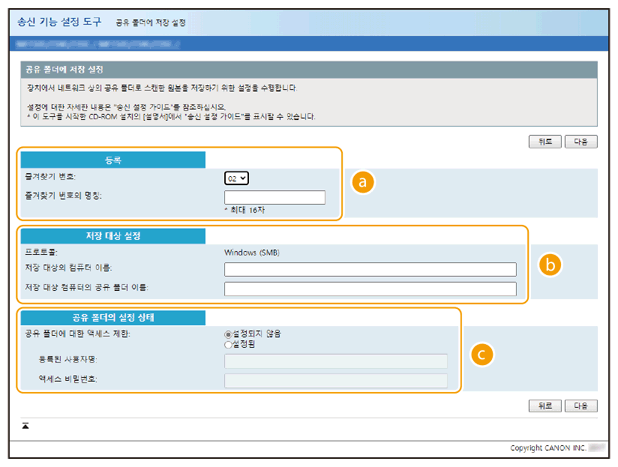This screenshot has width=618, height=467.
Task: Click the orange callout marker c
Action: [x=482, y=354]
